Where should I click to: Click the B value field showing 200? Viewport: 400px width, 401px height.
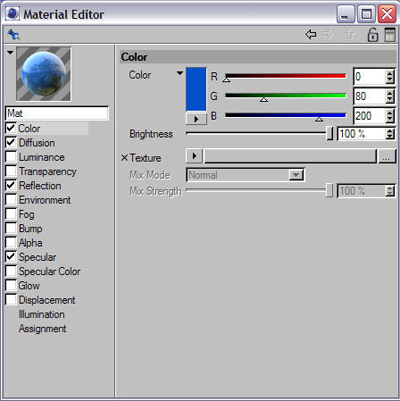coord(369,116)
